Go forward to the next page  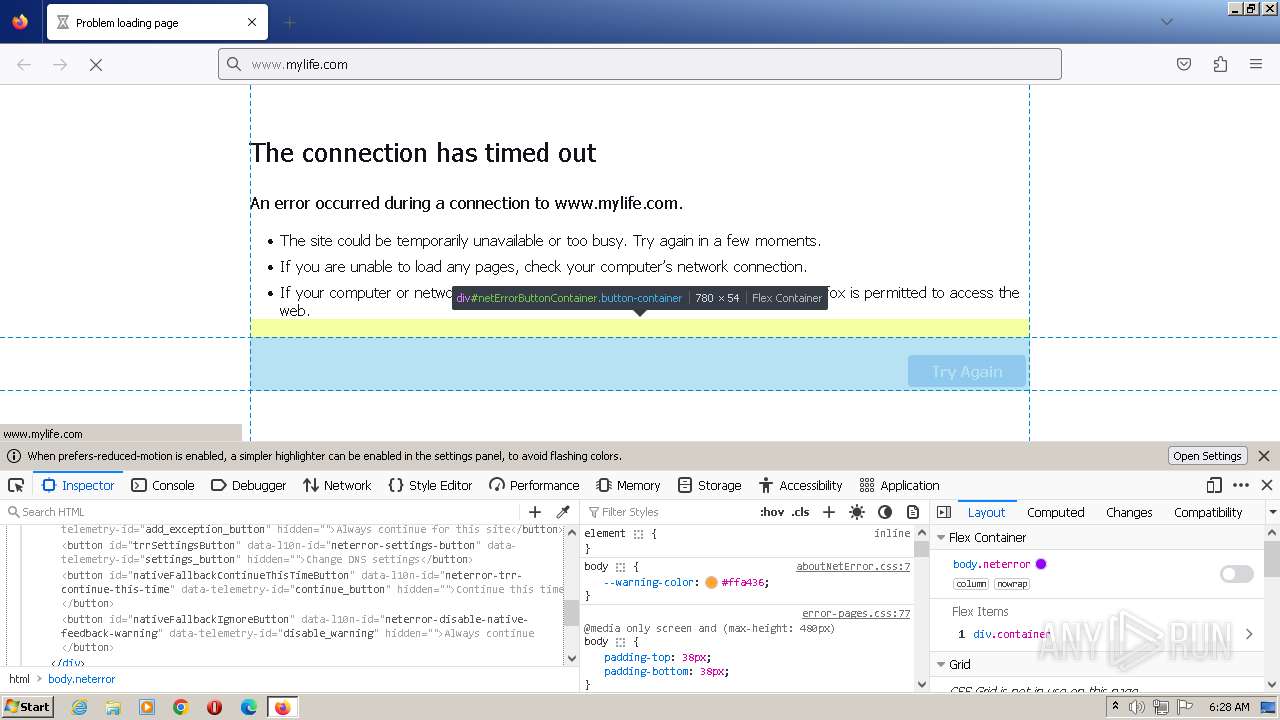(60, 64)
